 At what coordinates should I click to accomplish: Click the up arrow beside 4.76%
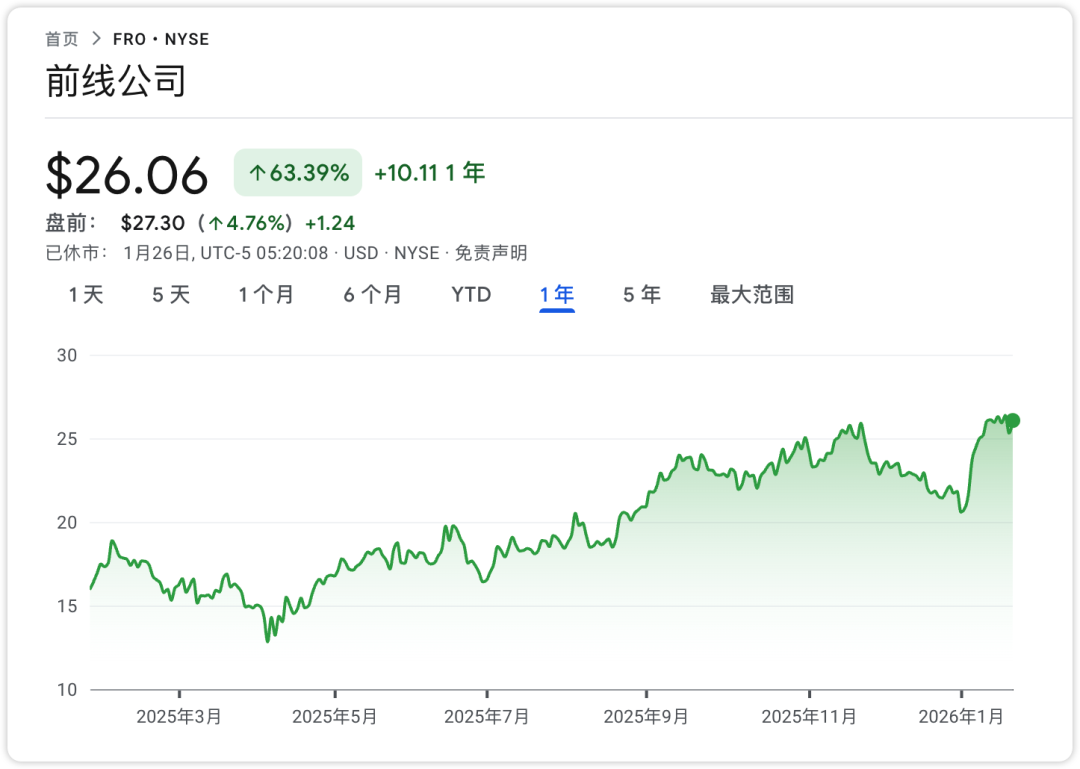coord(215,223)
